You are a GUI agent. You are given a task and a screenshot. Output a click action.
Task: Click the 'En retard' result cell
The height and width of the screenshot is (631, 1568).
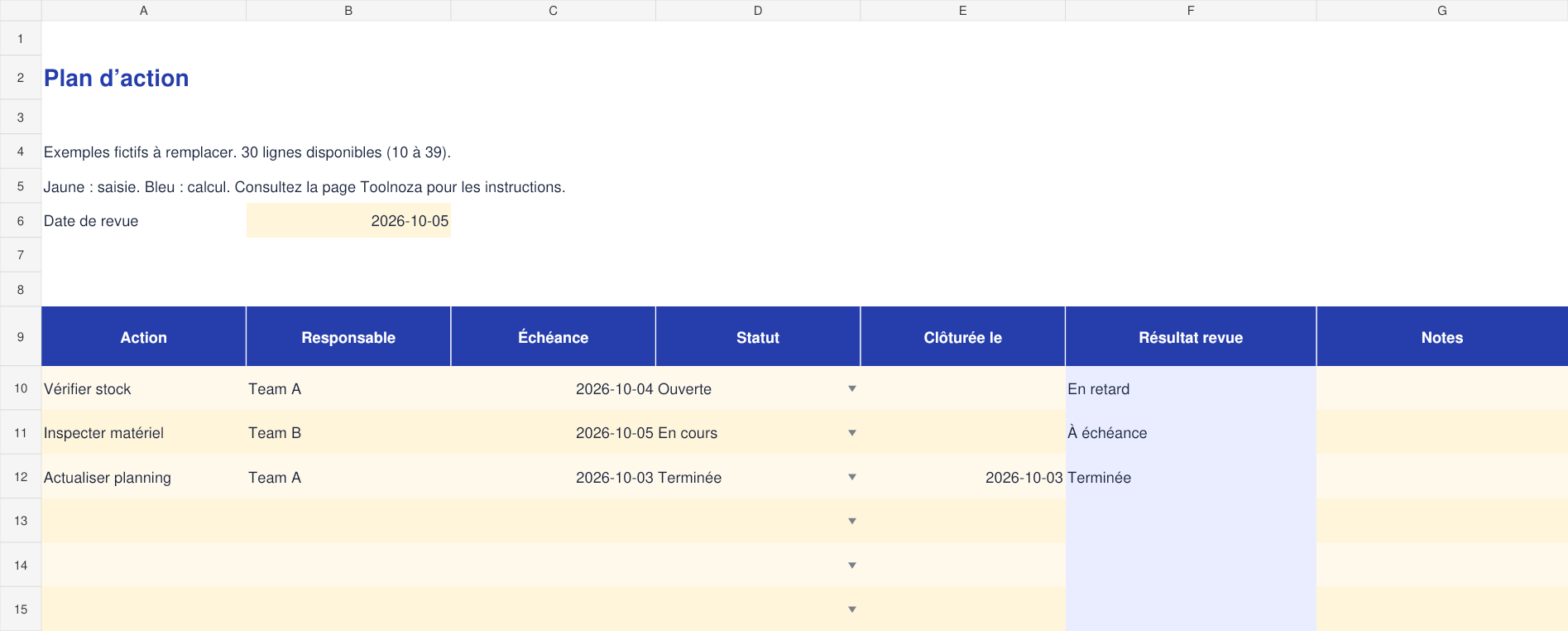[x=1191, y=388]
